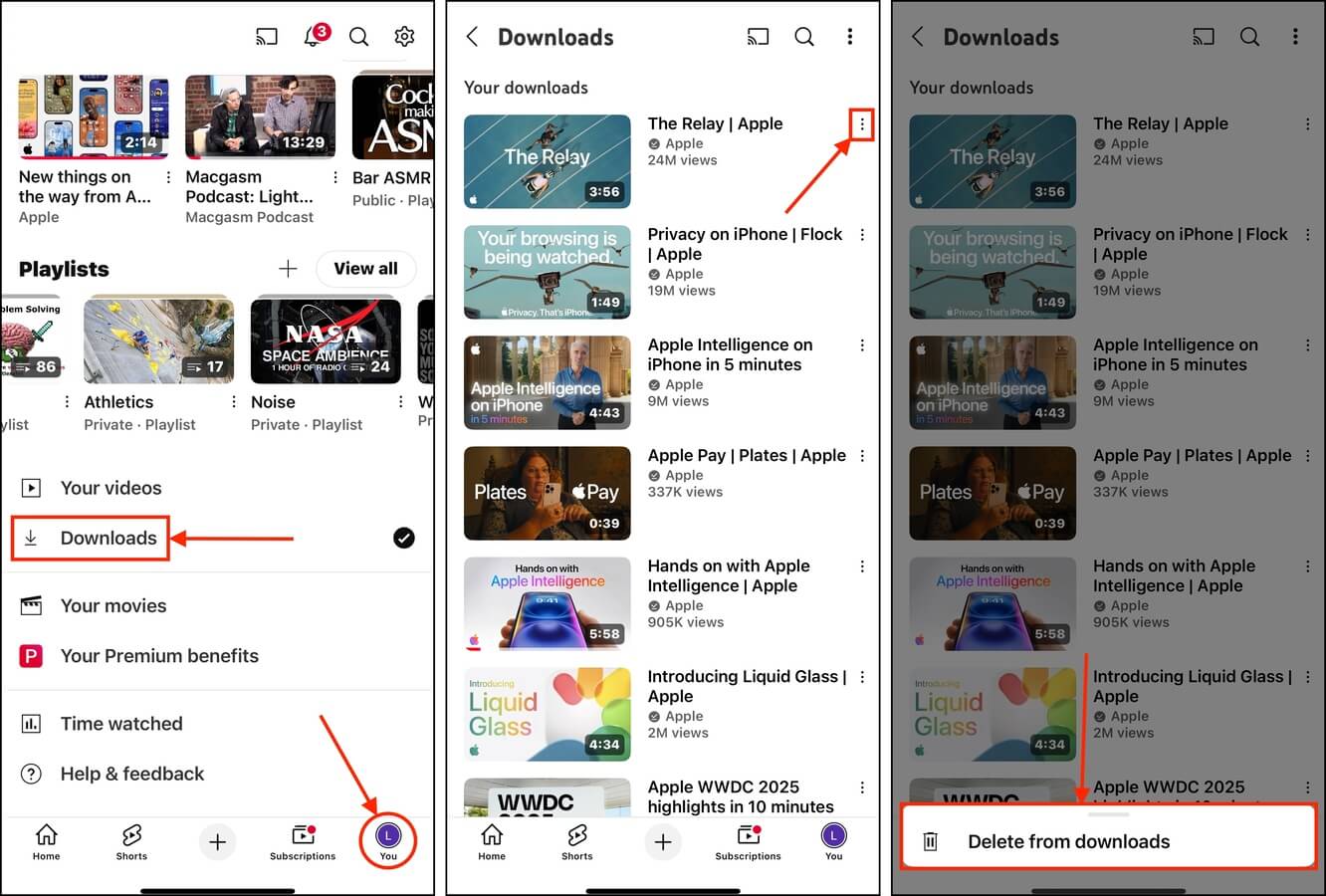1326x896 pixels.
Task: Open 'Apple WWDC 2025 highlights in 10 minutes' title
Action: [741, 796]
